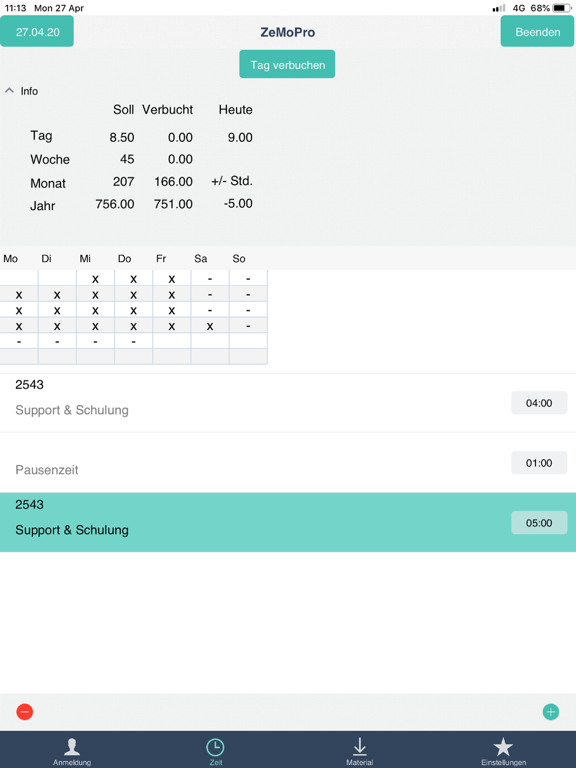This screenshot has height=768, width=576.
Task: Click the Woche Soll value 45
Action: (x=127, y=159)
